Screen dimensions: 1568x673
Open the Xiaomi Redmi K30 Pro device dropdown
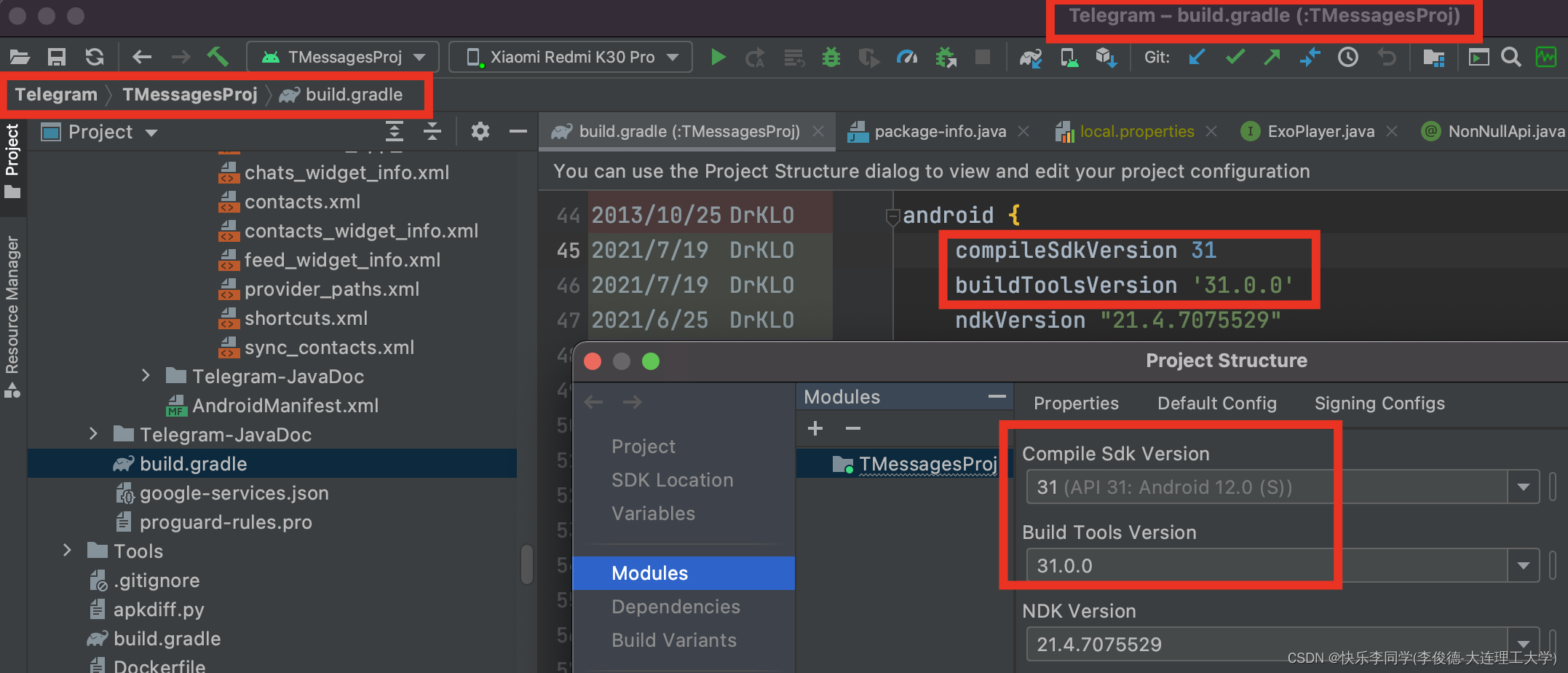[571, 57]
